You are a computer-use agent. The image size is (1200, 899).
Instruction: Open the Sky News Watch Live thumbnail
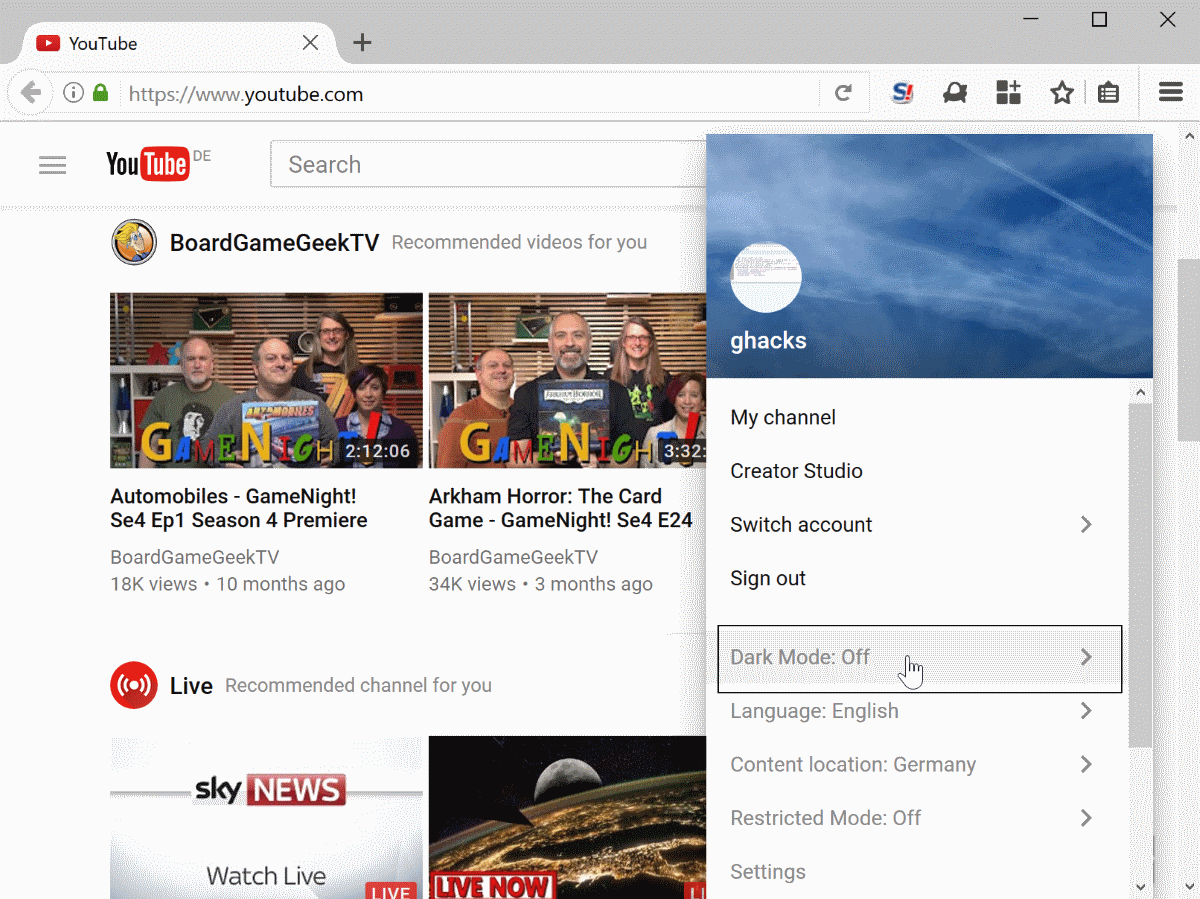(x=266, y=817)
